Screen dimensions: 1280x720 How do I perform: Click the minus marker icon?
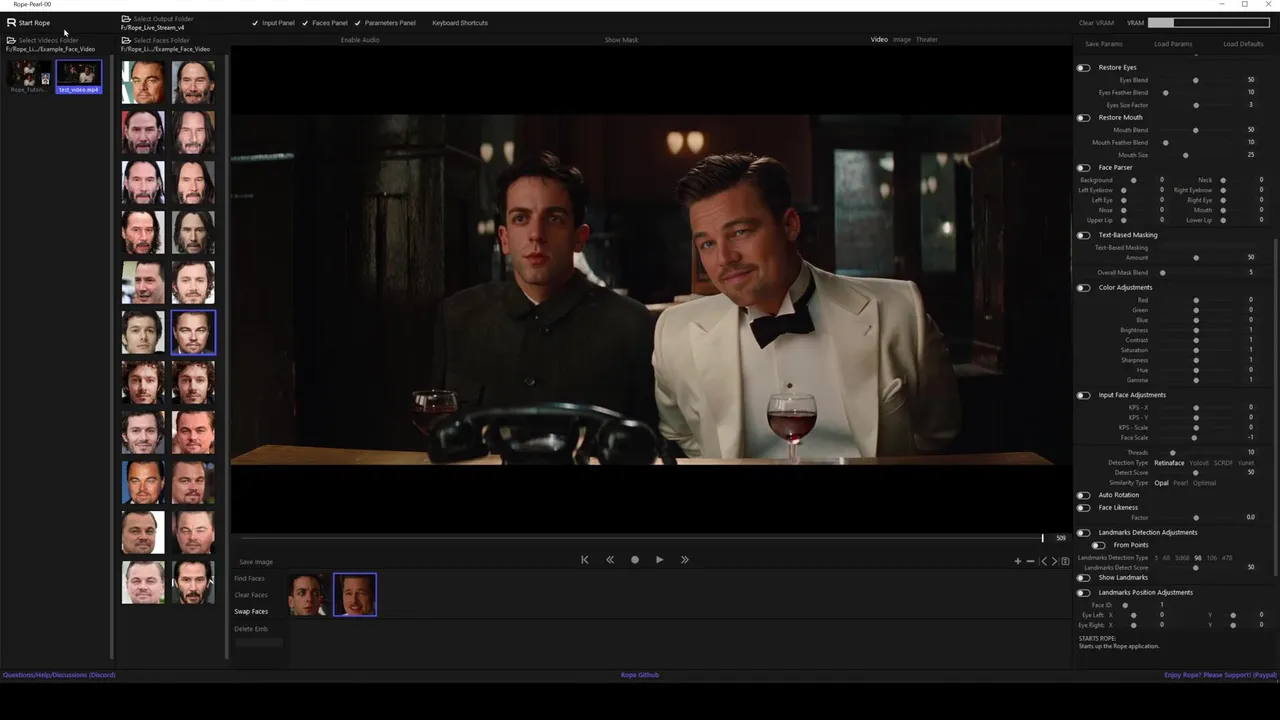(1030, 561)
